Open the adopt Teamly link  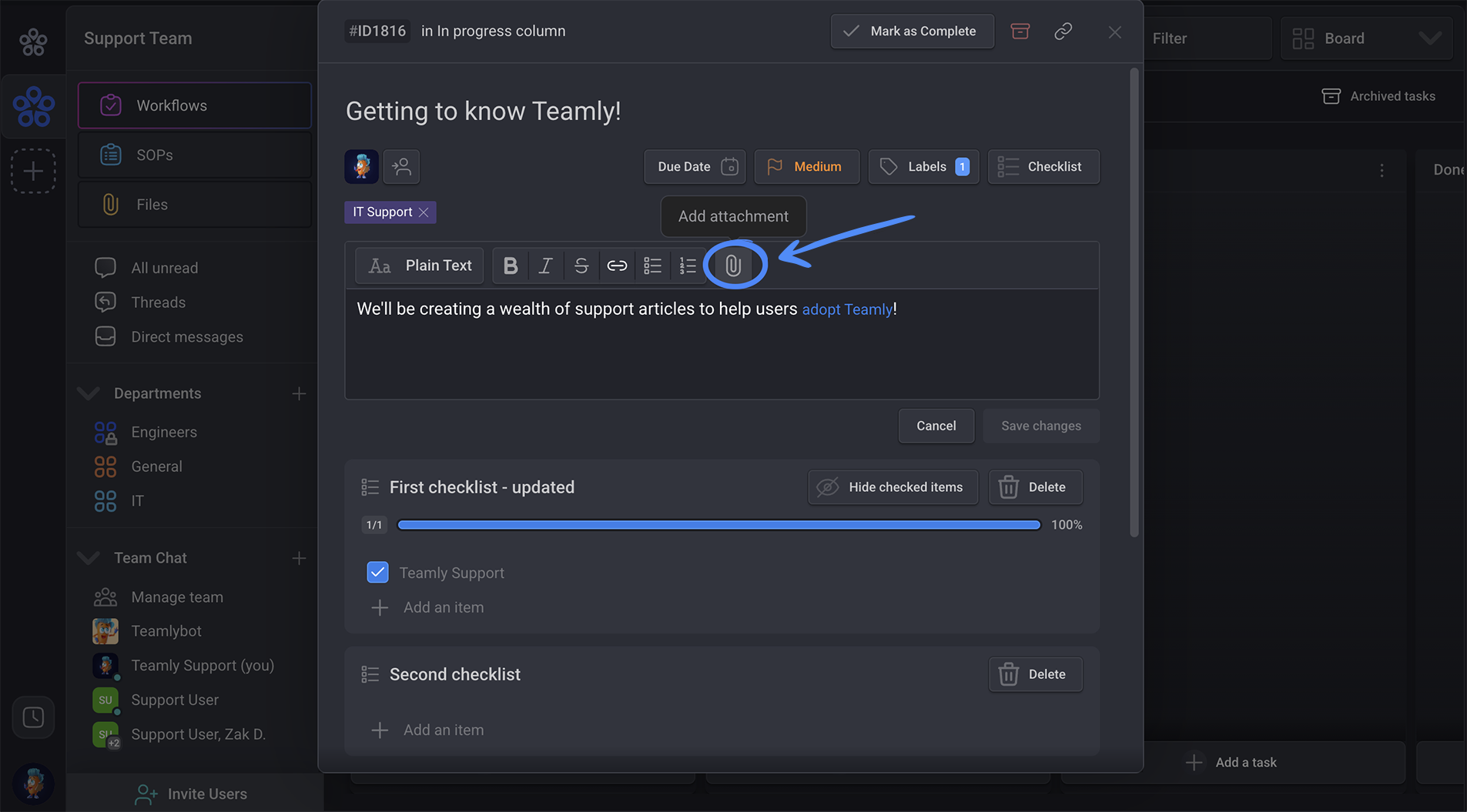pyautogui.click(x=847, y=309)
